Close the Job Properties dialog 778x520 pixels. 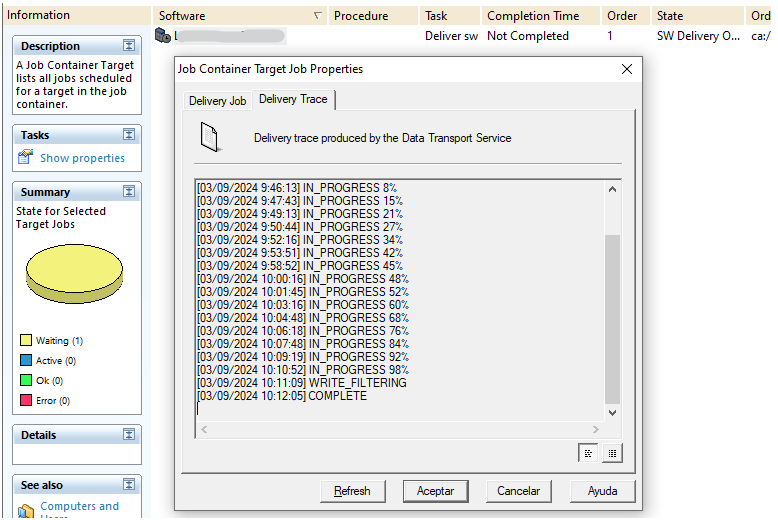pos(627,69)
